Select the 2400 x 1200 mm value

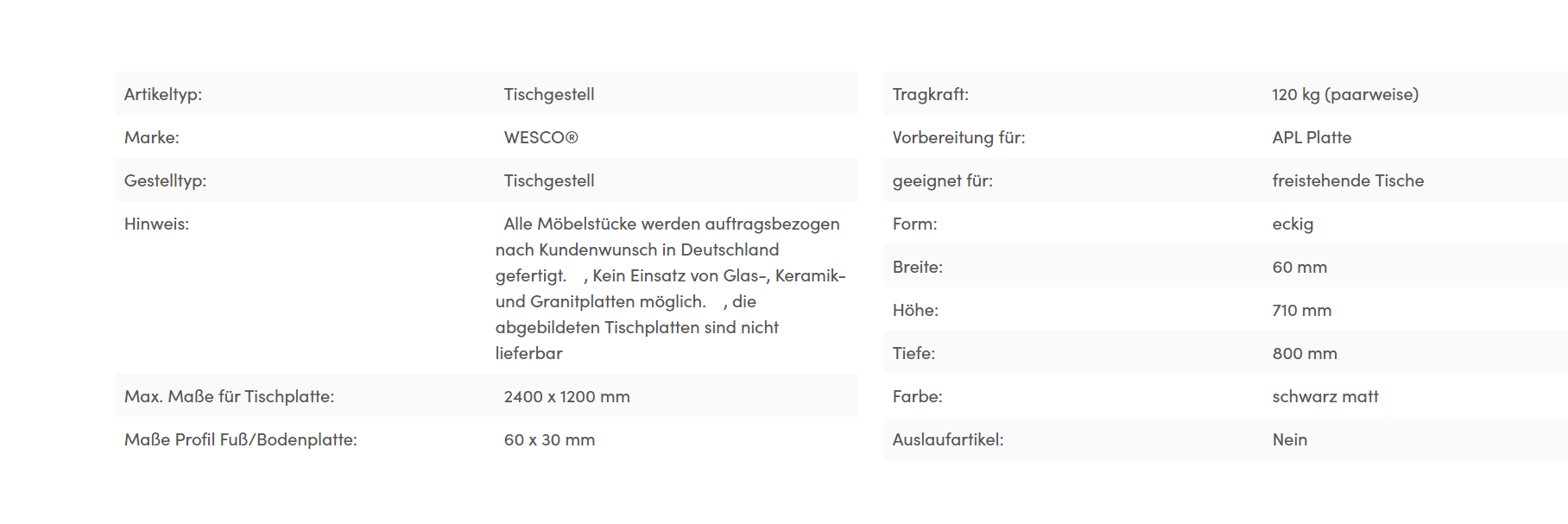tap(567, 396)
